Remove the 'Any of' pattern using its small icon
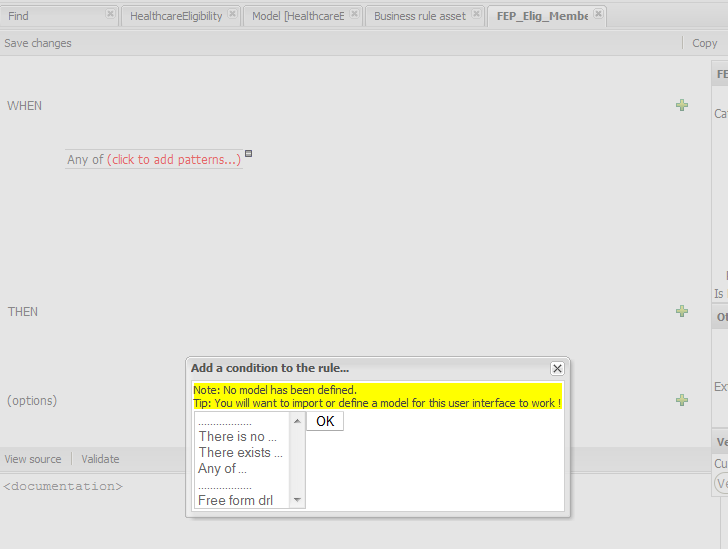The height and width of the screenshot is (549, 728). point(249,153)
